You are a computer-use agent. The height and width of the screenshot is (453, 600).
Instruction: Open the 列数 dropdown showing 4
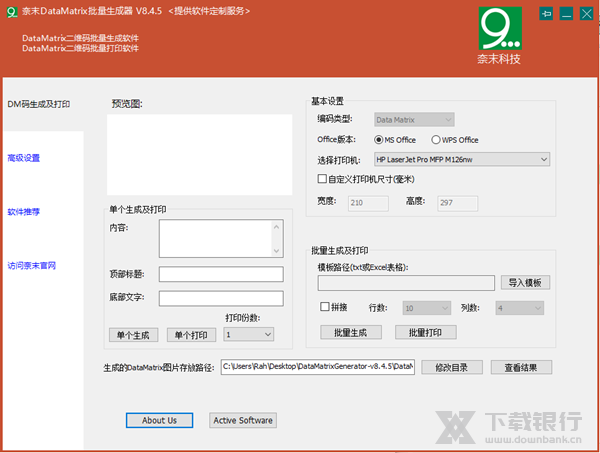tap(519, 308)
